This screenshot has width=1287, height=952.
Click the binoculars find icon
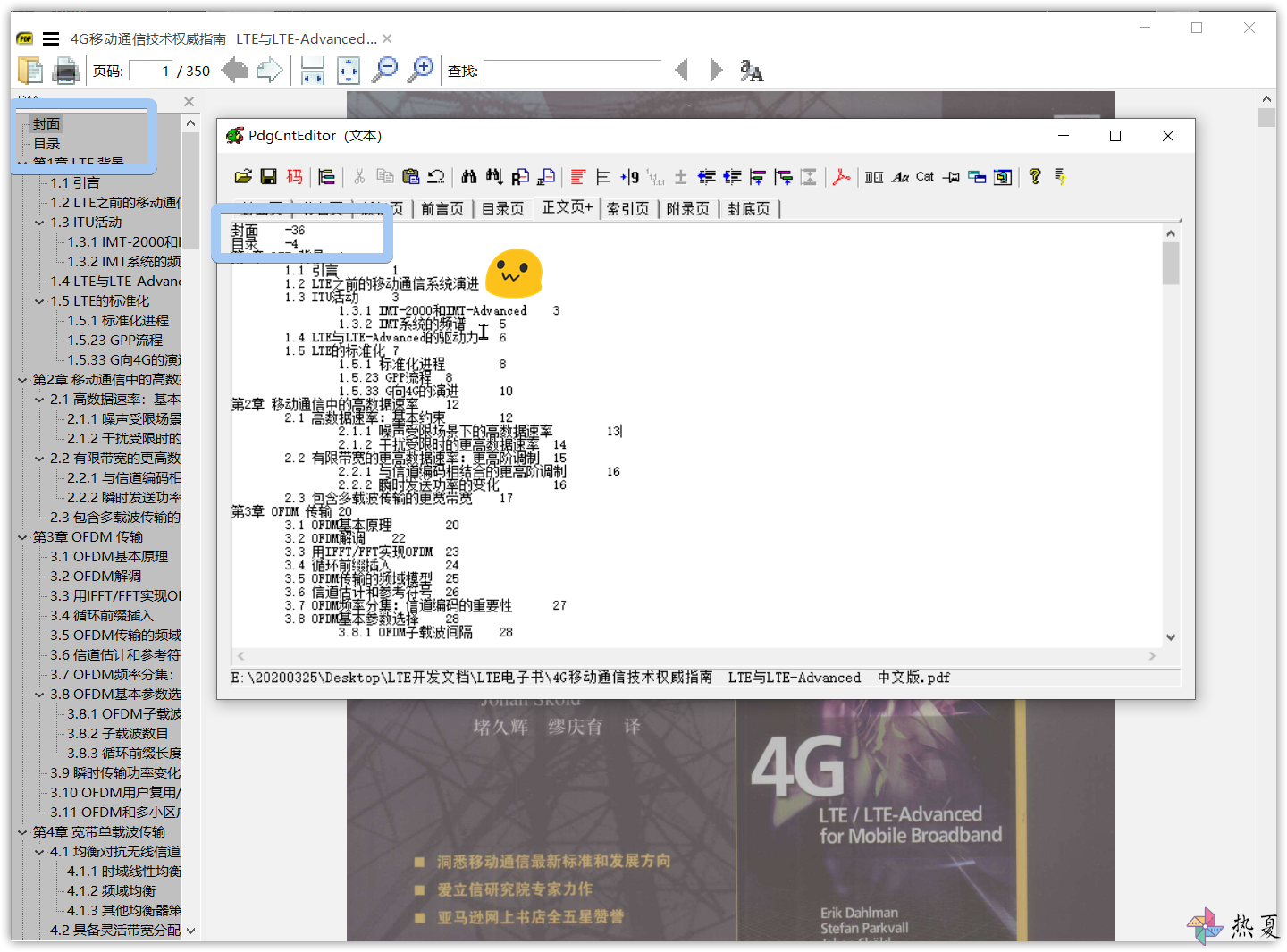(x=469, y=177)
